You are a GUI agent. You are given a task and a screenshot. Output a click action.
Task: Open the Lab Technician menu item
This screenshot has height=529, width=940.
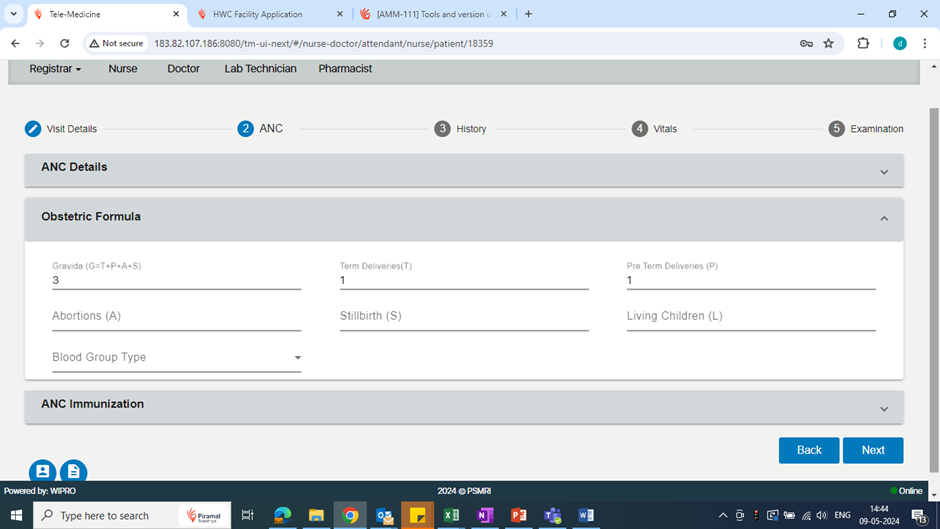pos(260,69)
